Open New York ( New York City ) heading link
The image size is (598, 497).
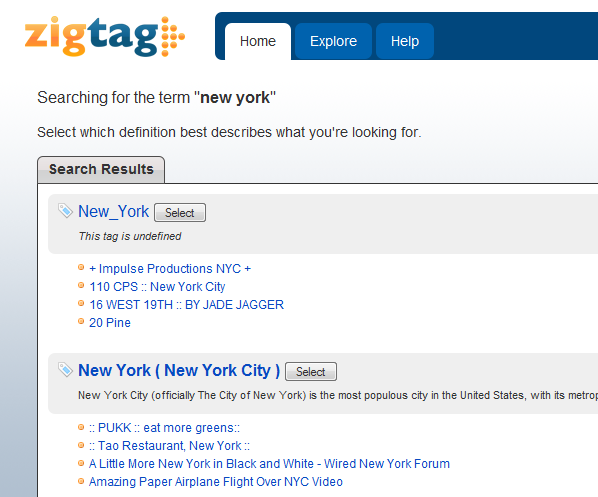(179, 371)
